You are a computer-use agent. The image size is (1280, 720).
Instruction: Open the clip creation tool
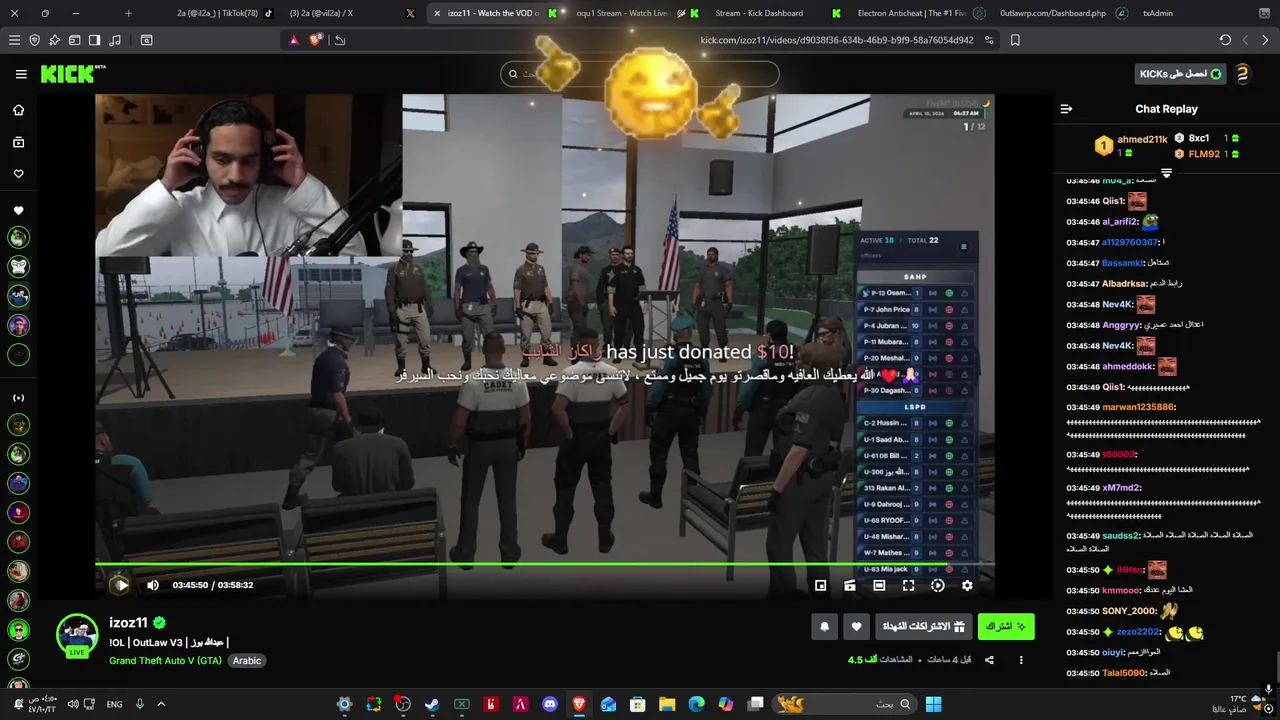point(850,585)
